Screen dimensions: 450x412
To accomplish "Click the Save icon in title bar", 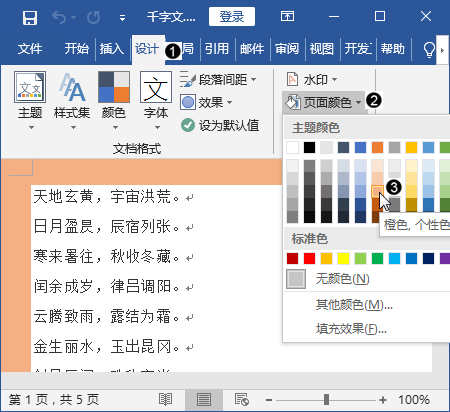I will tap(30, 17).
